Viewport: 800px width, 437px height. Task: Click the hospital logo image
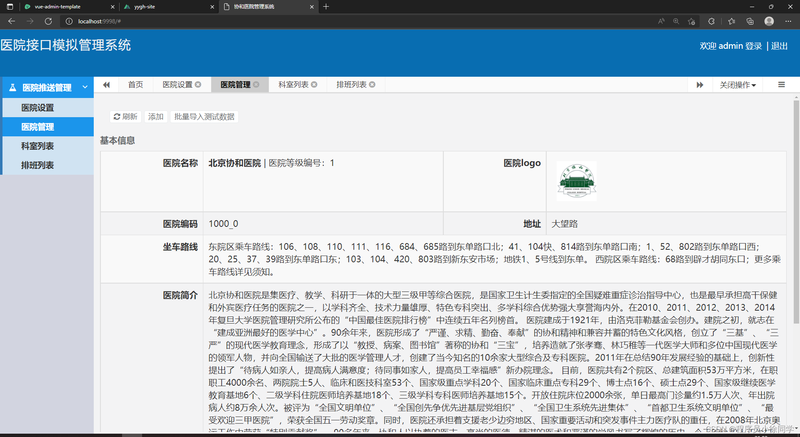click(x=577, y=181)
